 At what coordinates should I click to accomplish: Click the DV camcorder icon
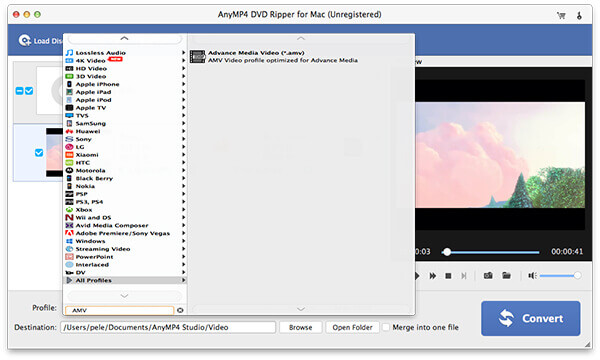coord(69,272)
